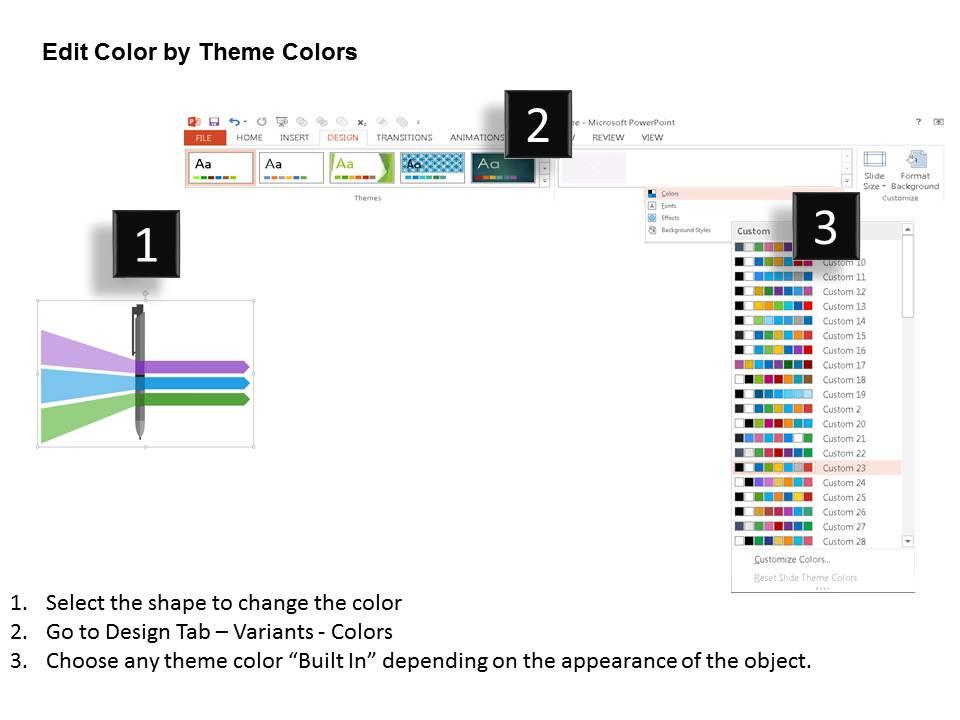This screenshot has width=960, height=720.
Task: Click Customize Colors option
Action: pyautogui.click(x=792, y=560)
